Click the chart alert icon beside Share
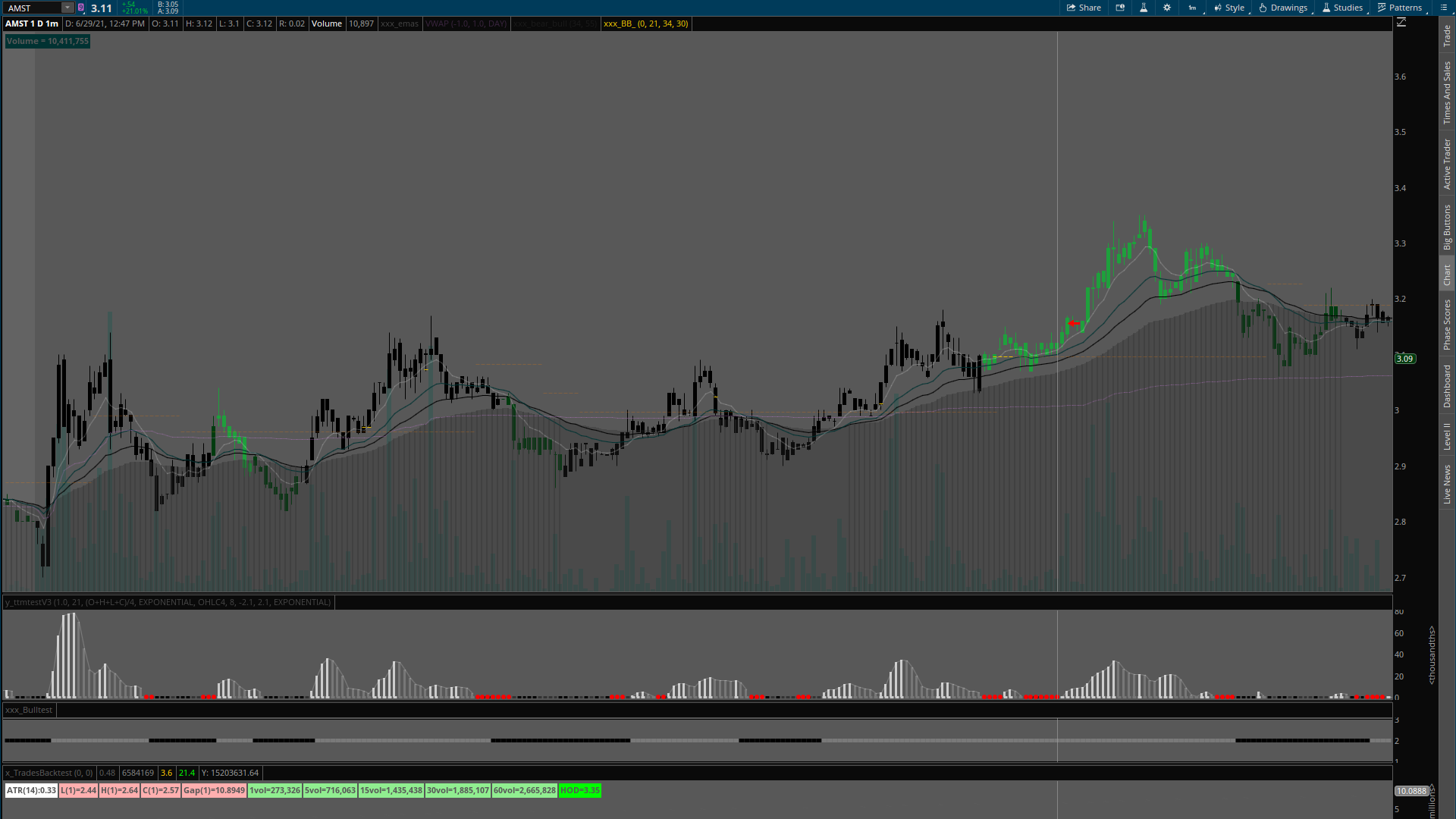Viewport: 1456px width, 819px height. point(1120,8)
